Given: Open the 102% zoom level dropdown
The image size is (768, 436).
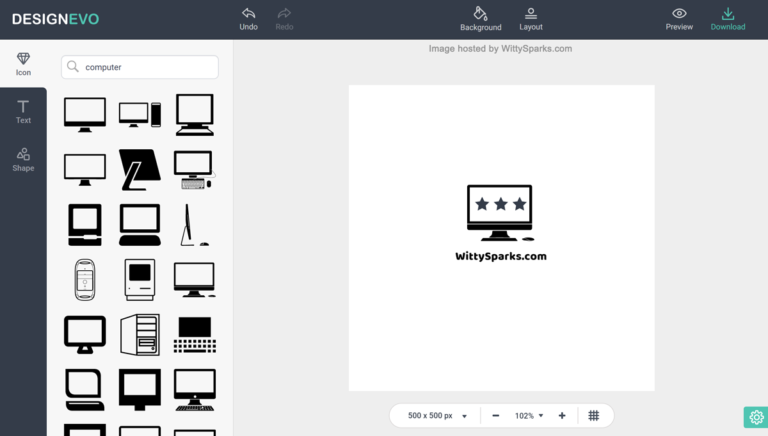Looking at the screenshot, I should point(529,415).
